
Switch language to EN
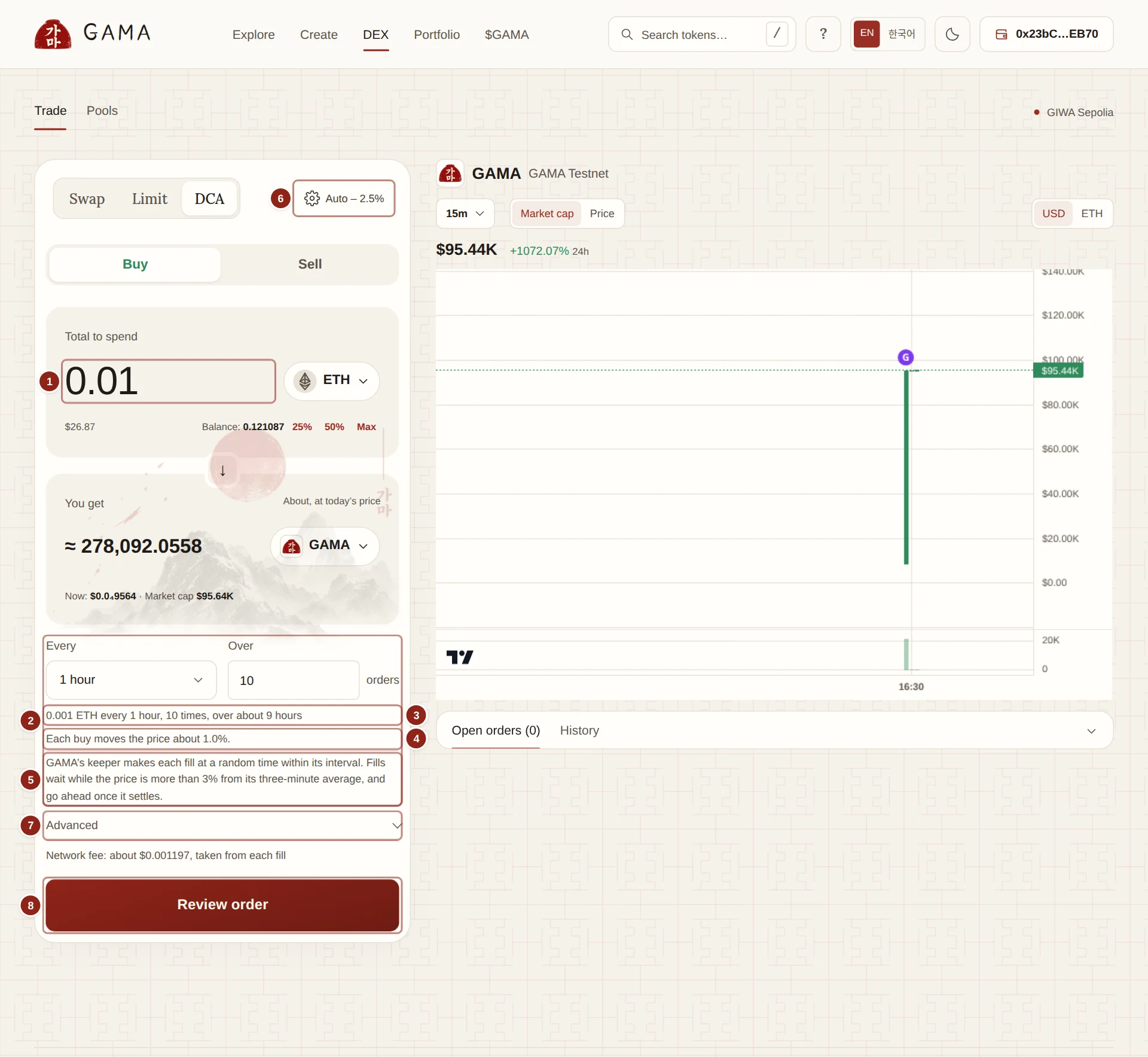867,33
